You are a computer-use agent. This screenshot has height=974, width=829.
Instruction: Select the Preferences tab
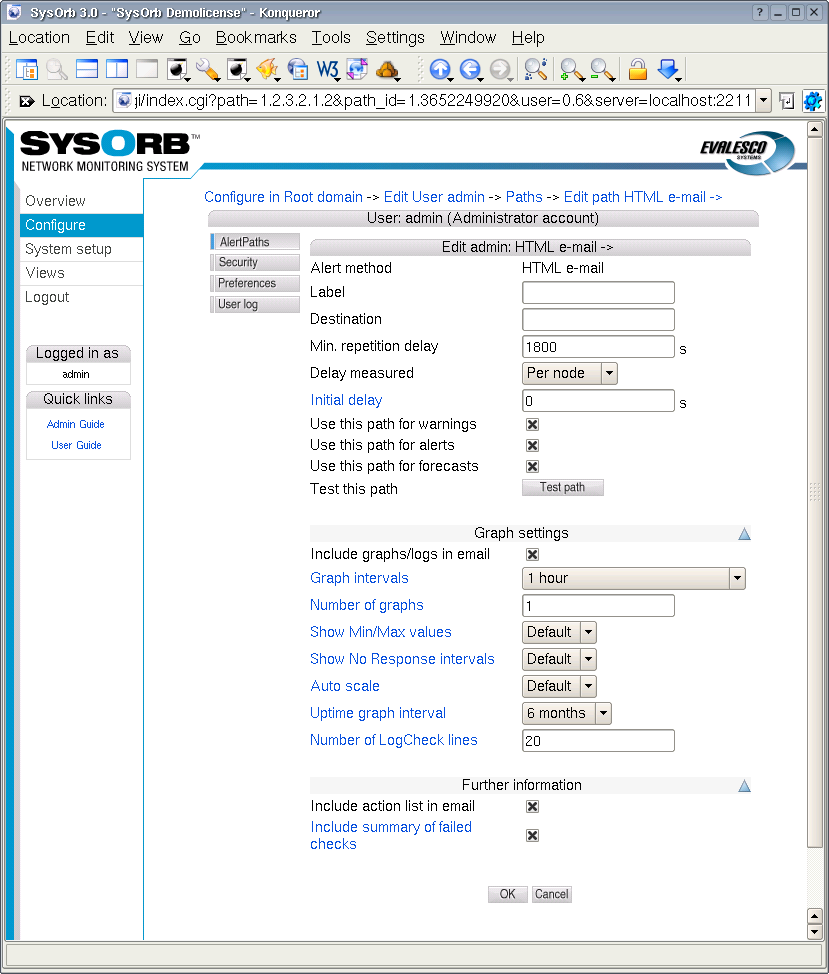tap(255, 283)
